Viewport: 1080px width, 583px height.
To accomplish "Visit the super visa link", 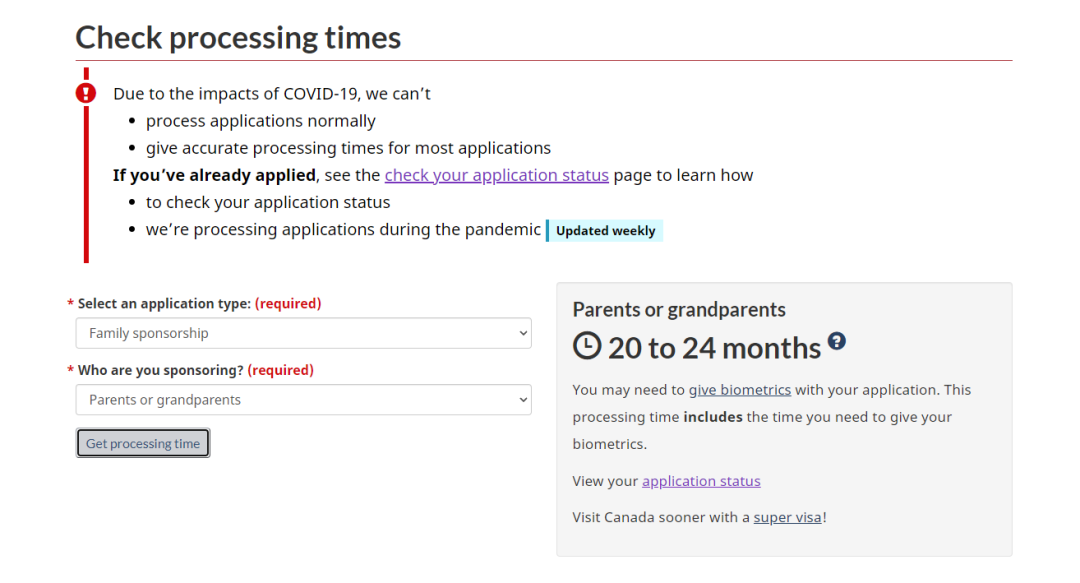I will [x=787, y=518].
